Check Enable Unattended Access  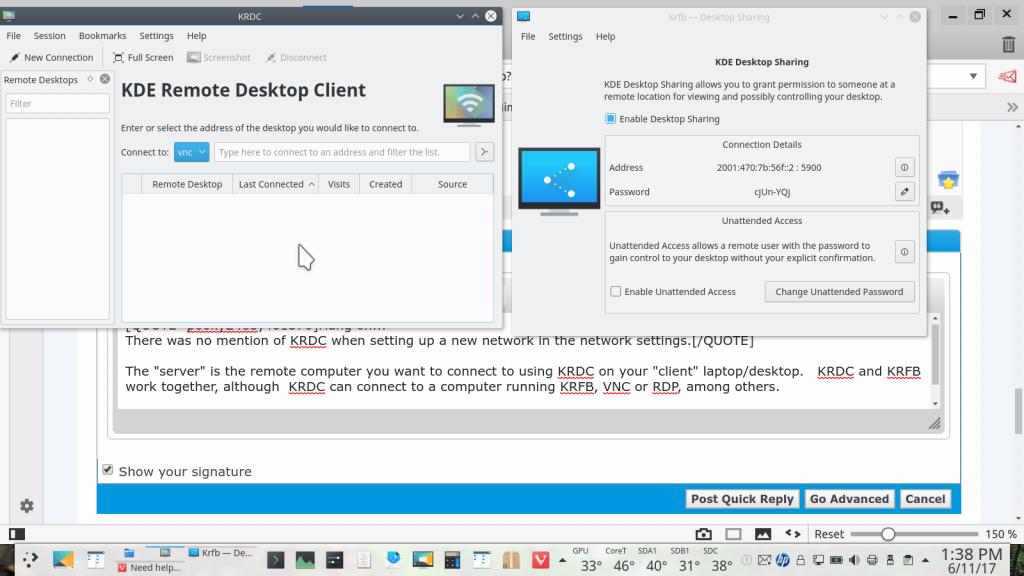[x=616, y=292]
